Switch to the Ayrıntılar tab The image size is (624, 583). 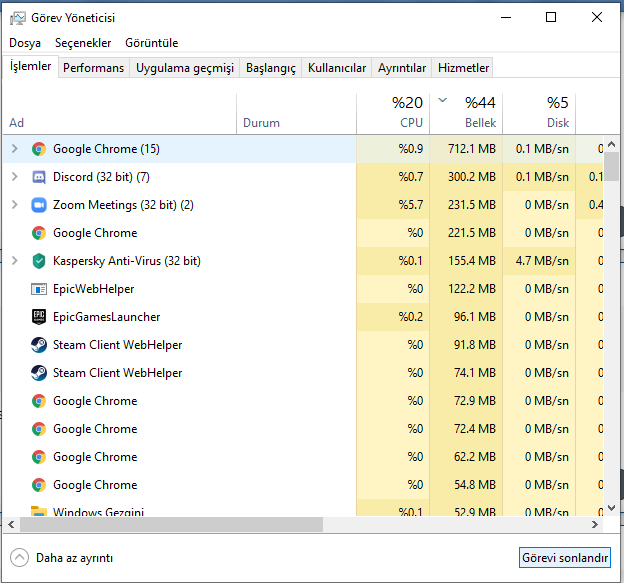coord(402,68)
